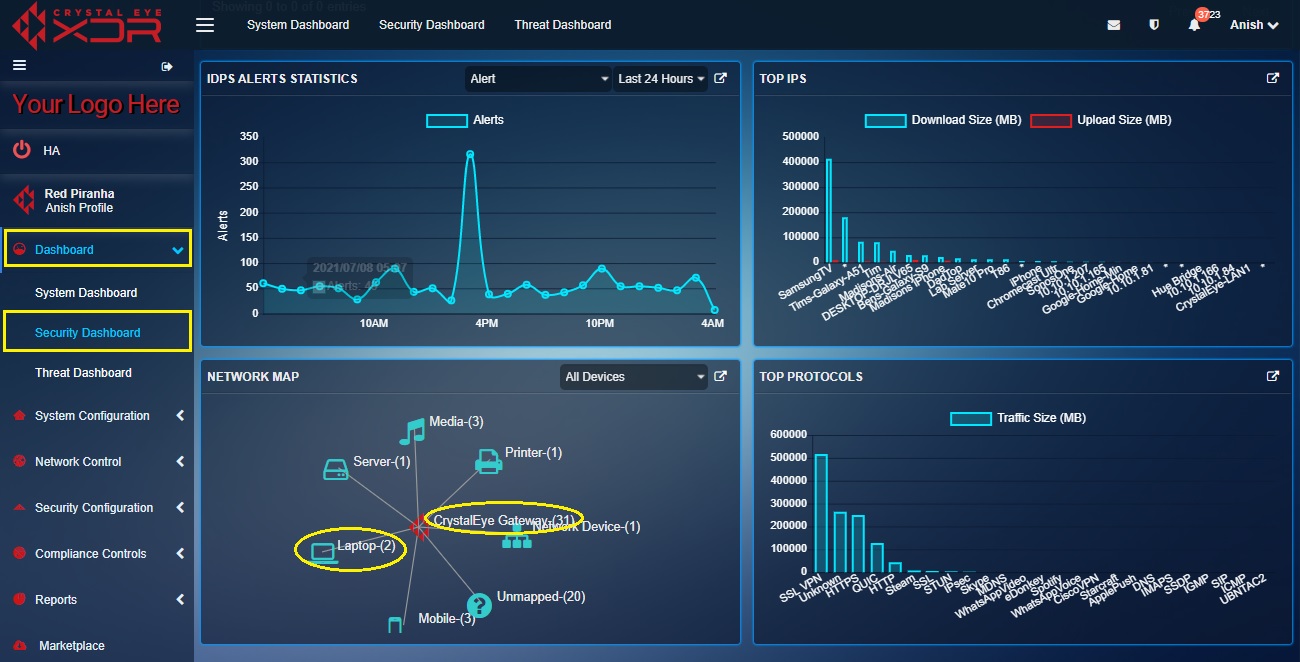Screen dimensions: 1300x662
Task: Toggle the Traffic Size (MB) legend
Action: (1018, 418)
